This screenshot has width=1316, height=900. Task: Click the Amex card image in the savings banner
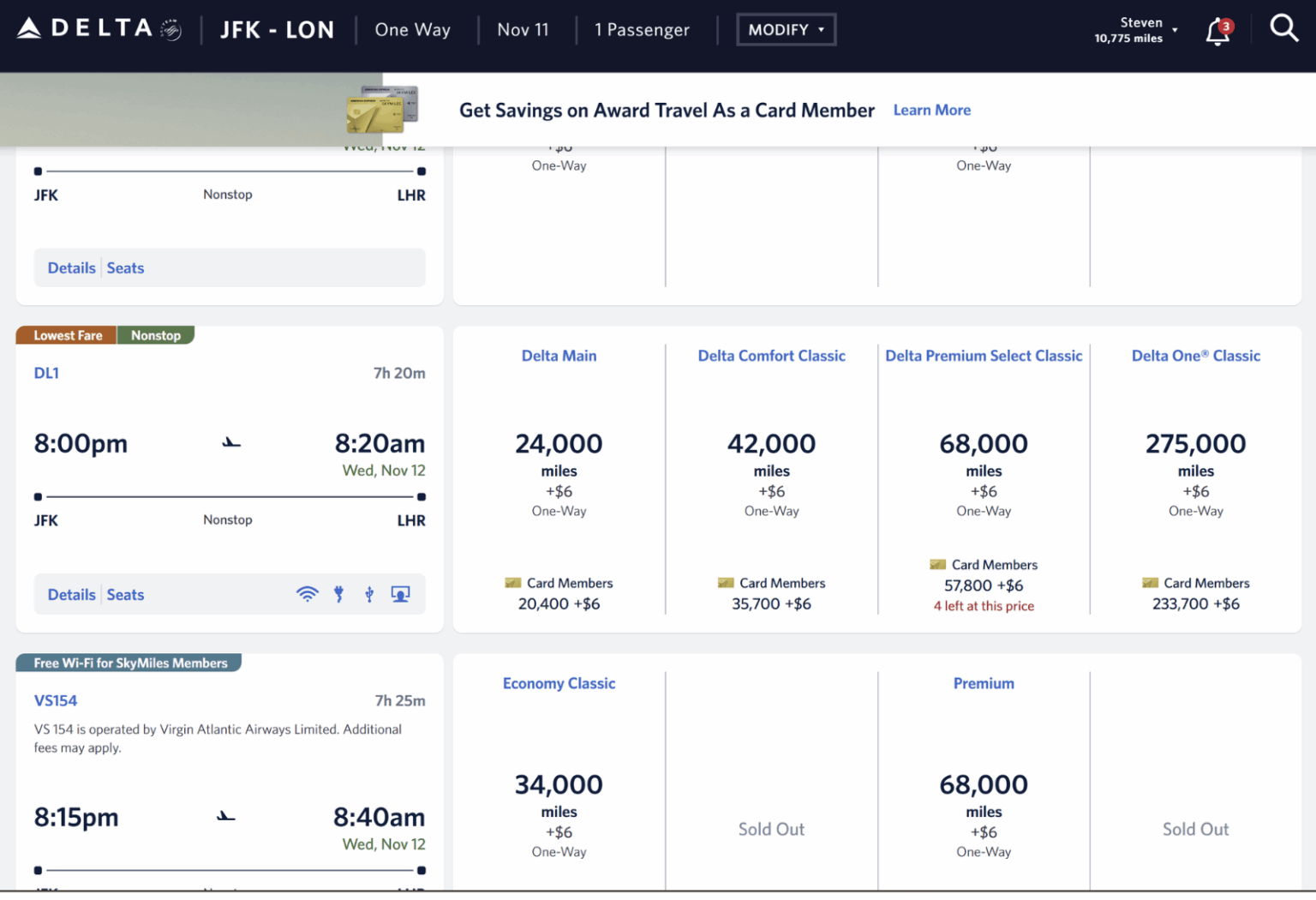point(383,110)
